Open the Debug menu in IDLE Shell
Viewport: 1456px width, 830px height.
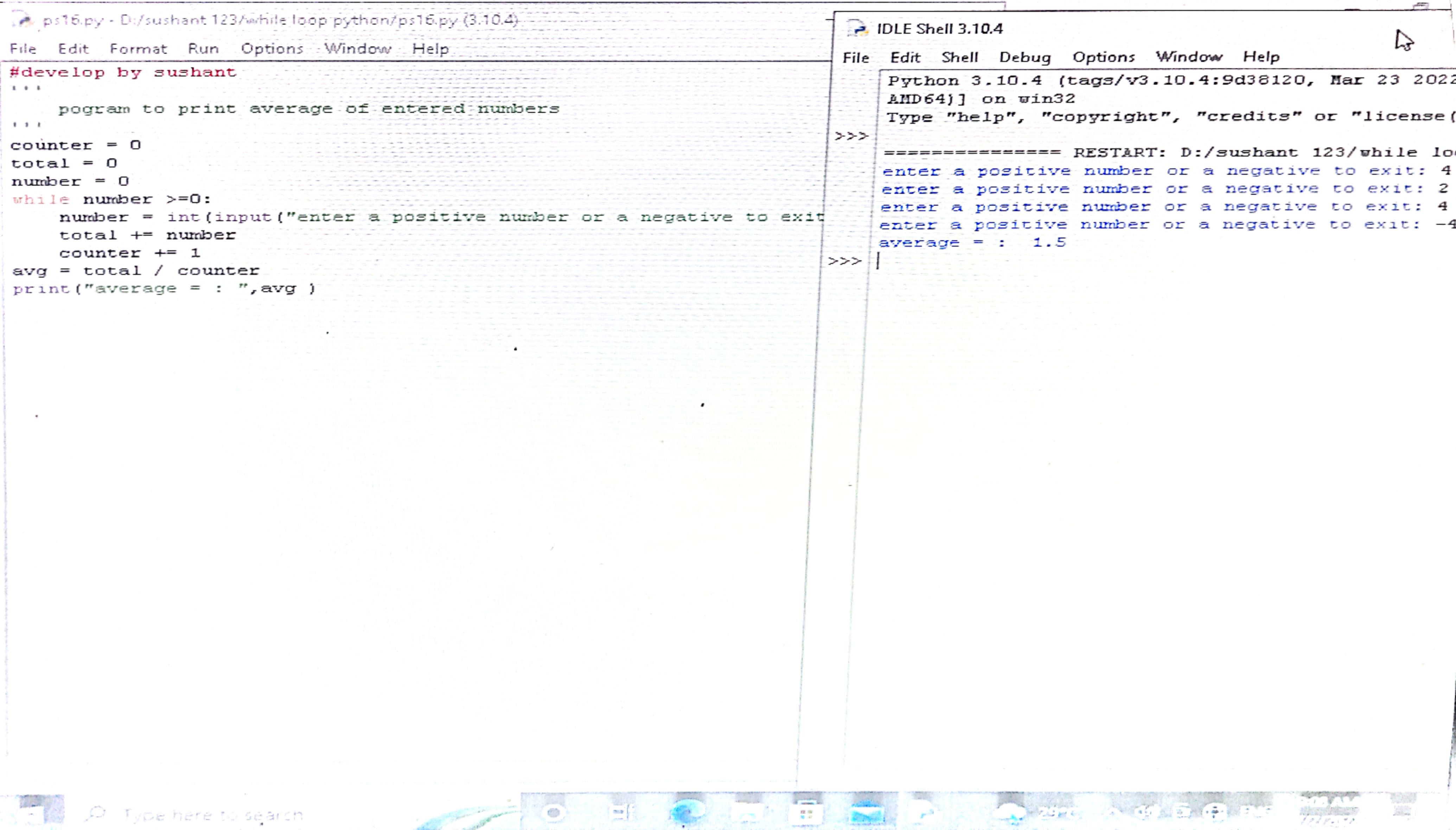[1024, 57]
